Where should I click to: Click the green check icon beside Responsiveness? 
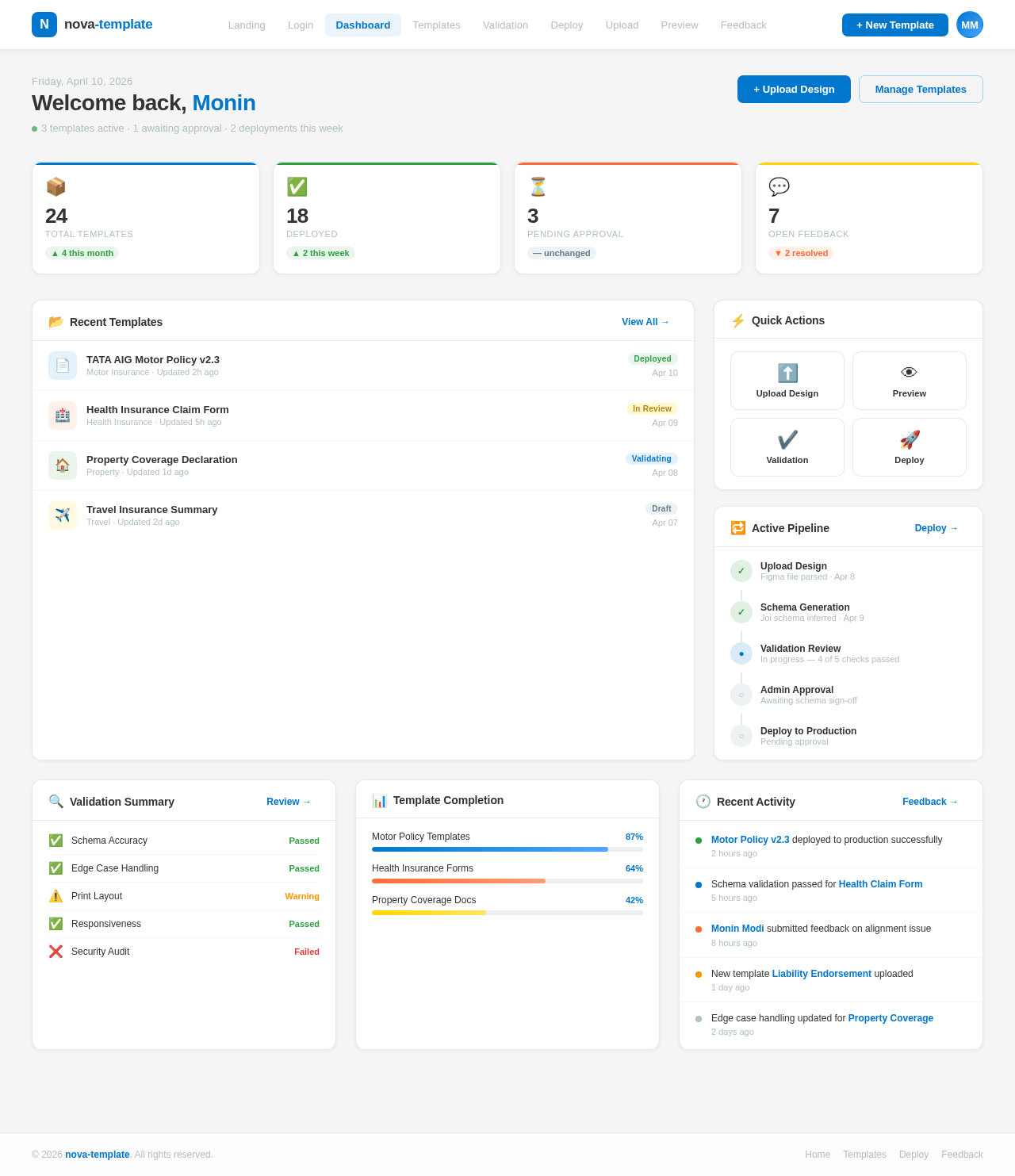[x=56, y=924]
